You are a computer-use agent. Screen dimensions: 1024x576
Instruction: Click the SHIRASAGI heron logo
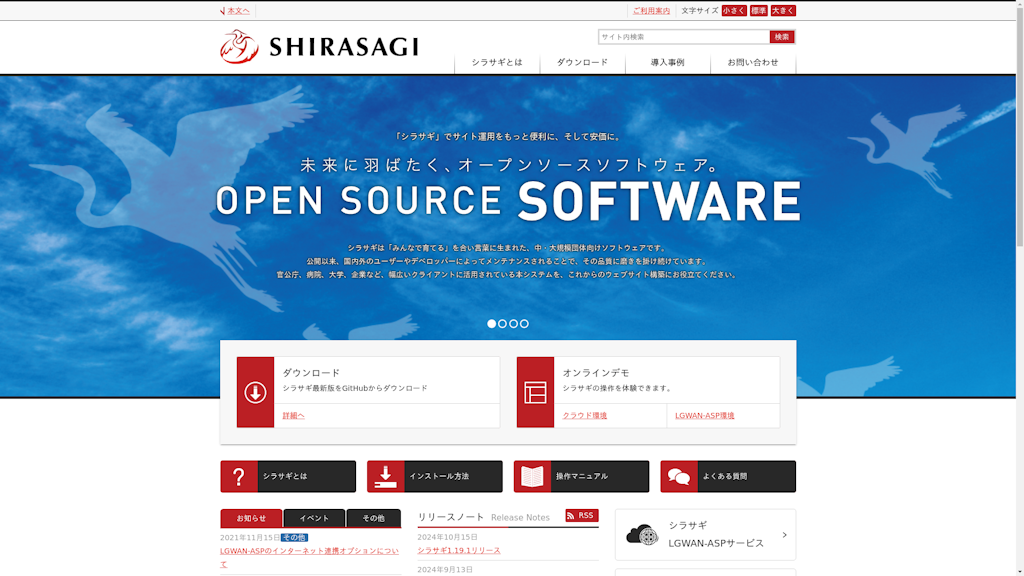(x=239, y=47)
